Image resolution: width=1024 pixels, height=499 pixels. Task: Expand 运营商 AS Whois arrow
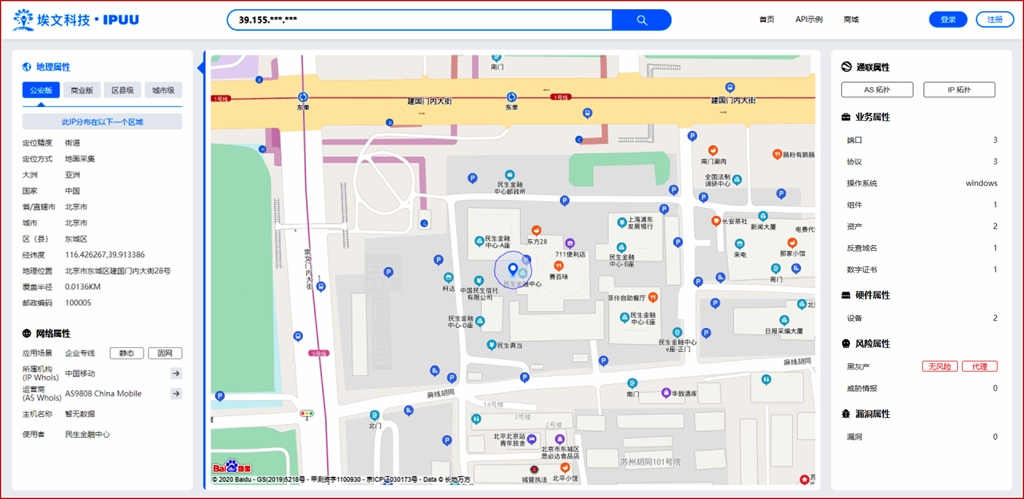point(175,394)
